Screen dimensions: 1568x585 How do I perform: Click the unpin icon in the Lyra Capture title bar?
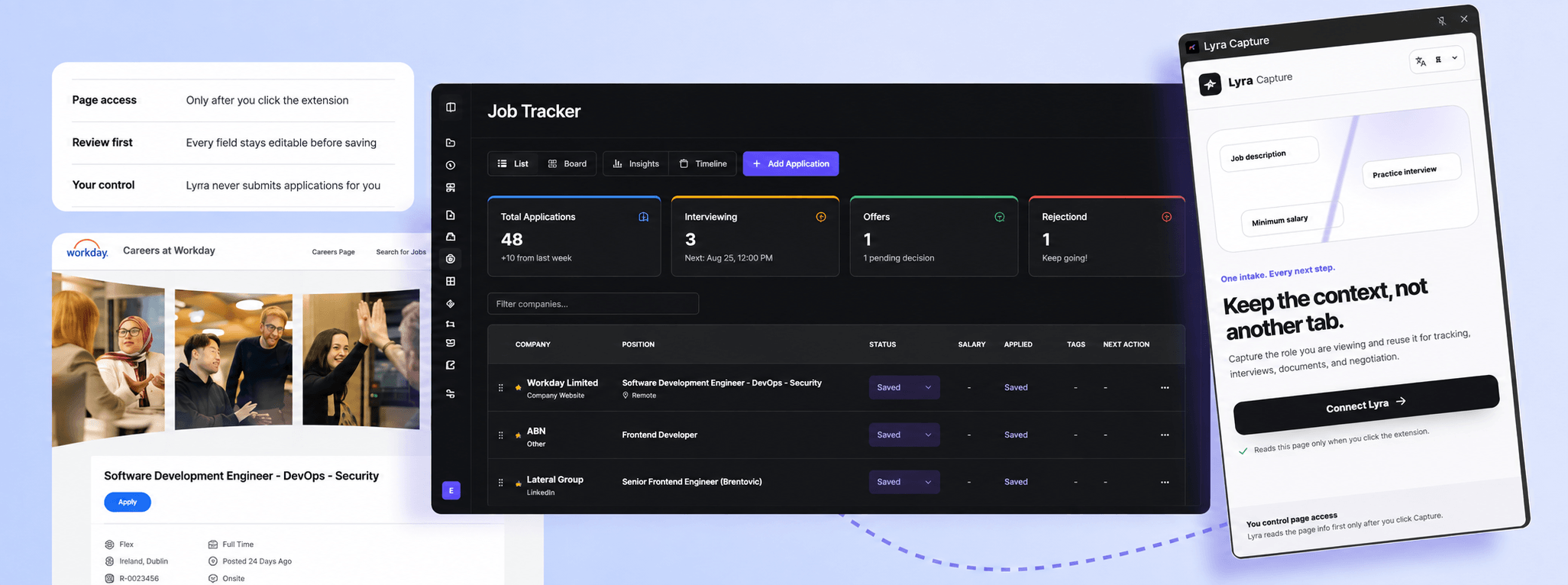(x=1441, y=21)
